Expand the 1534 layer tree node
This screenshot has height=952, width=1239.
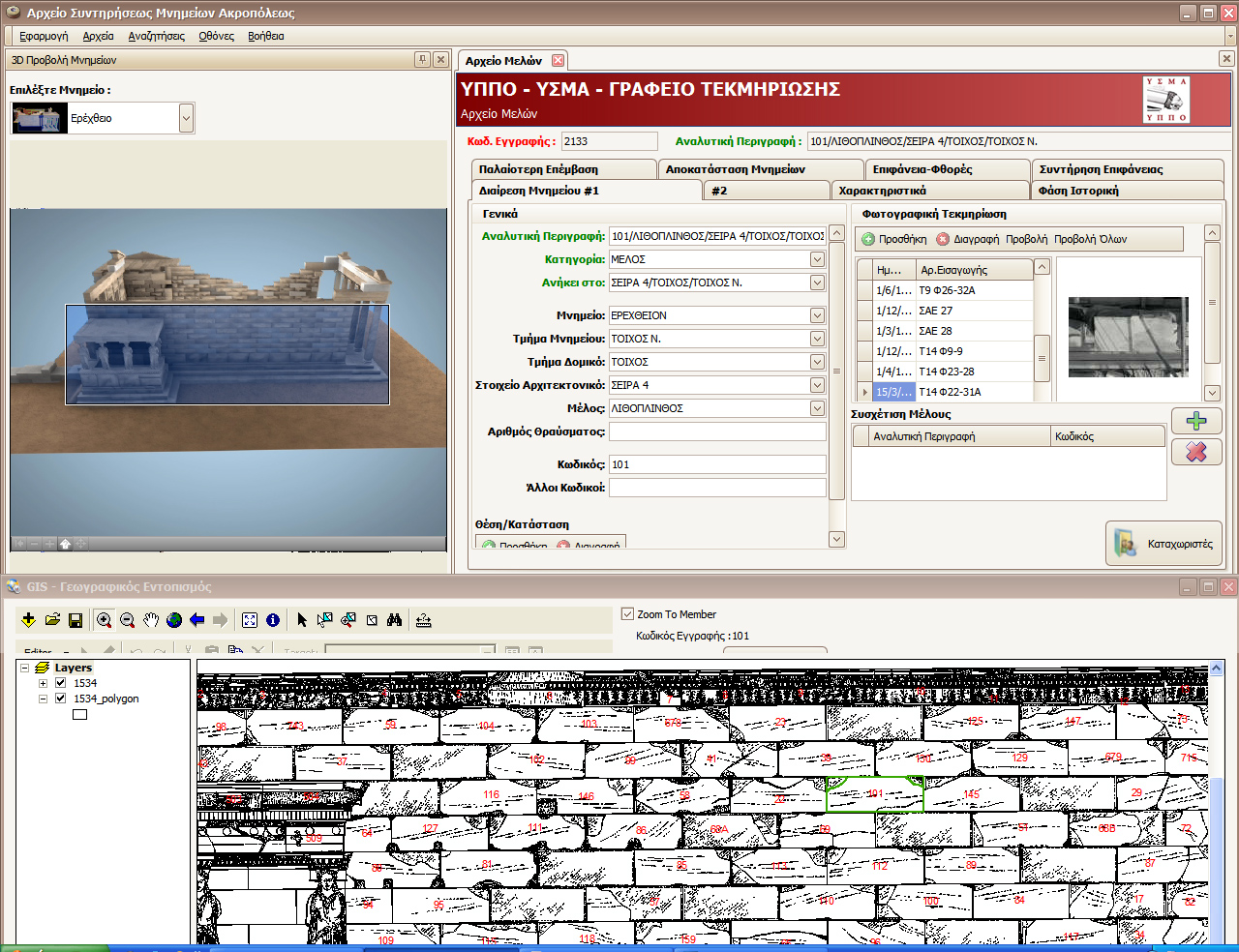pyautogui.click(x=43, y=683)
